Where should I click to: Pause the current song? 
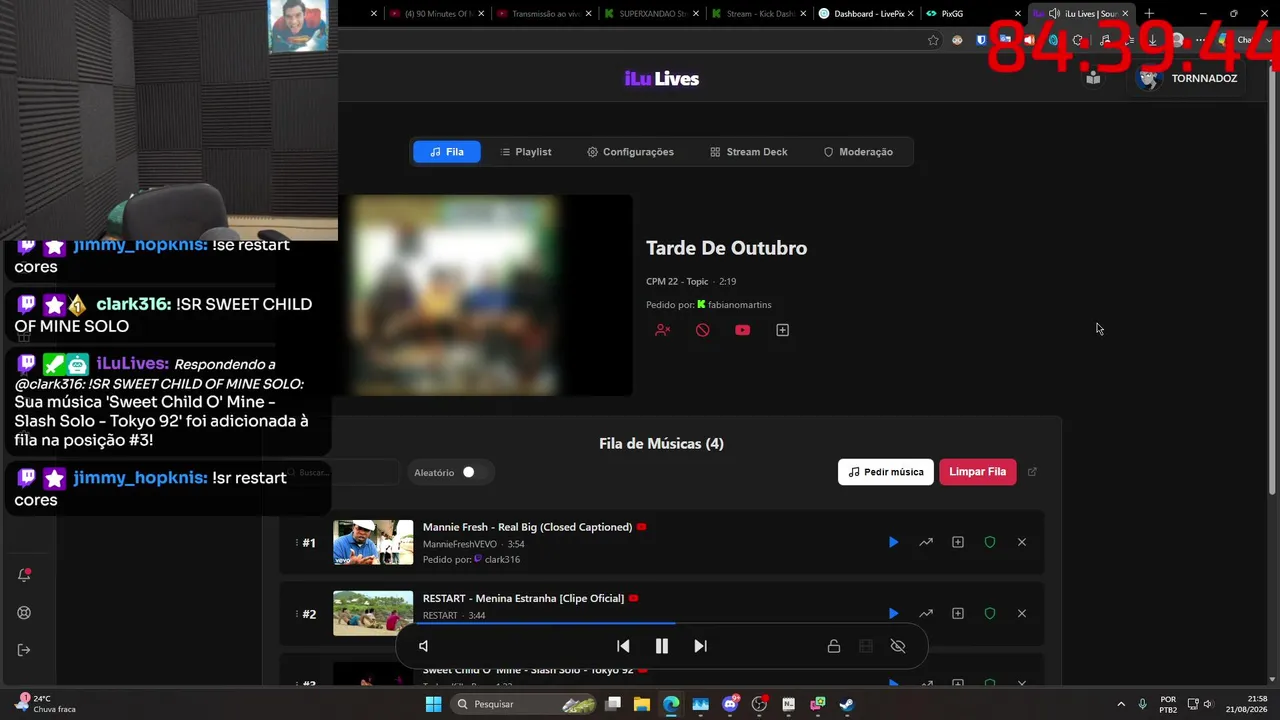[x=662, y=646]
